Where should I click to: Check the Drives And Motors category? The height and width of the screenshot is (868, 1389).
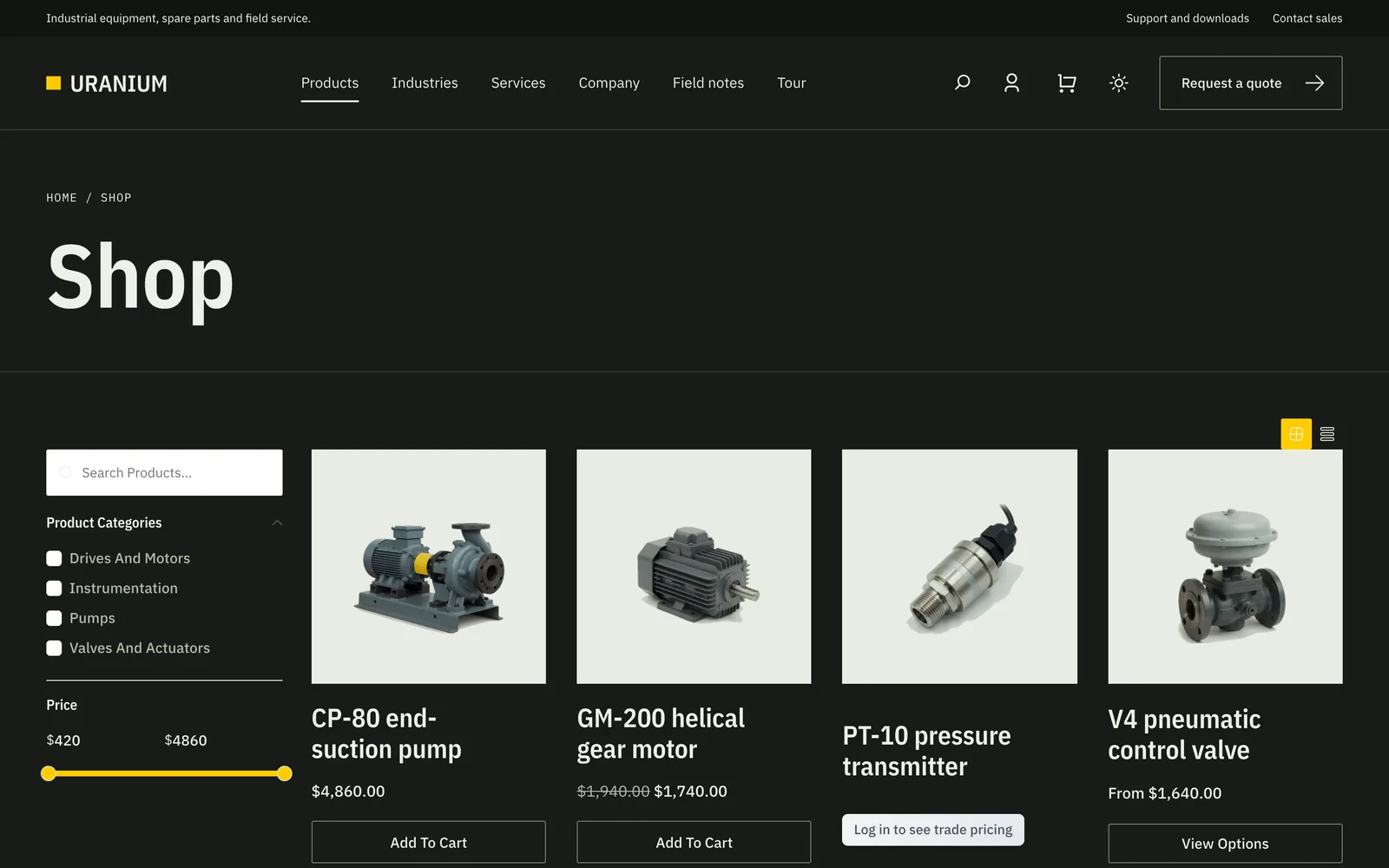pos(54,558)
